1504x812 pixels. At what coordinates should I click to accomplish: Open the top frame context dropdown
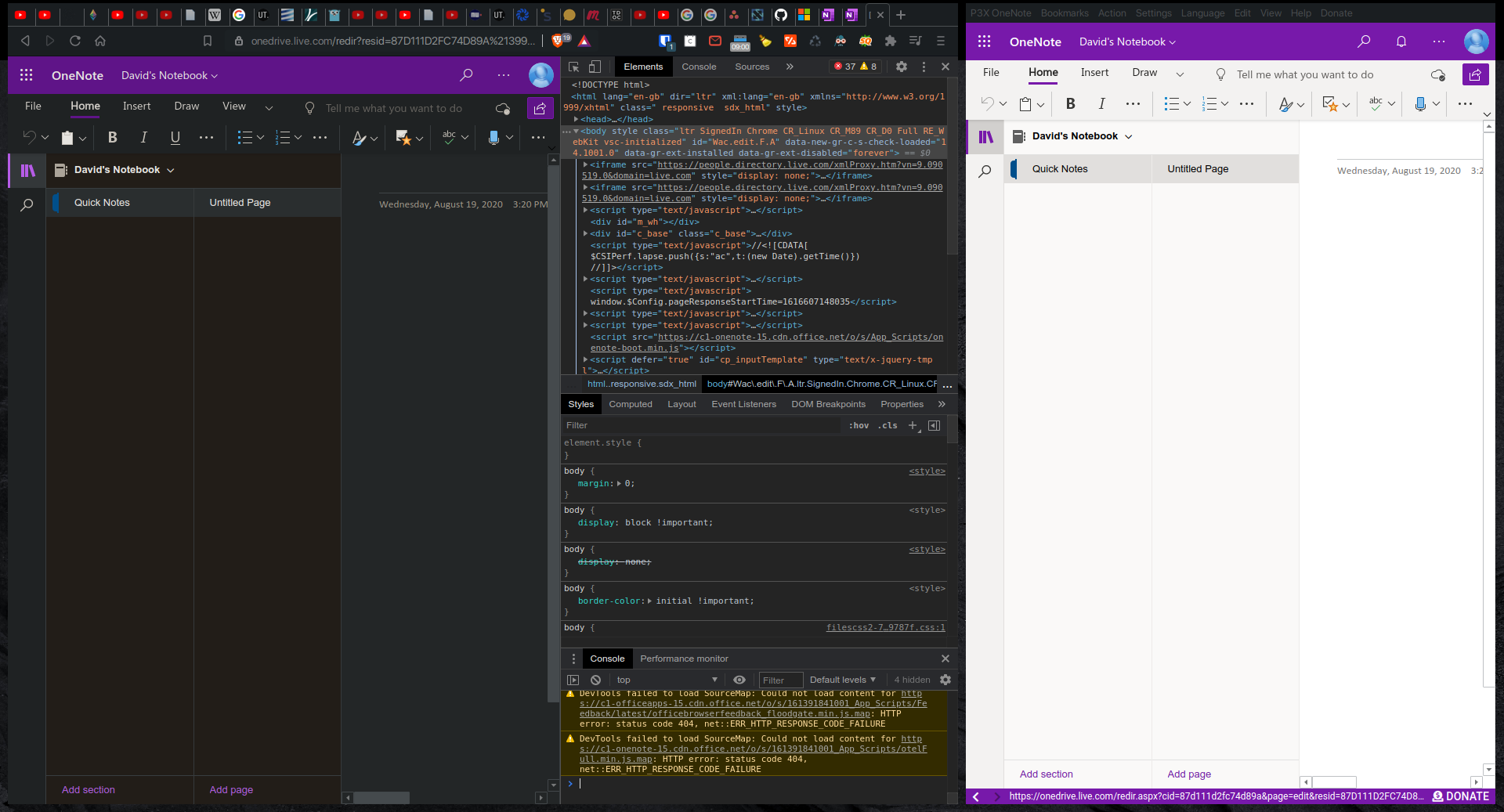coord(666,680)
